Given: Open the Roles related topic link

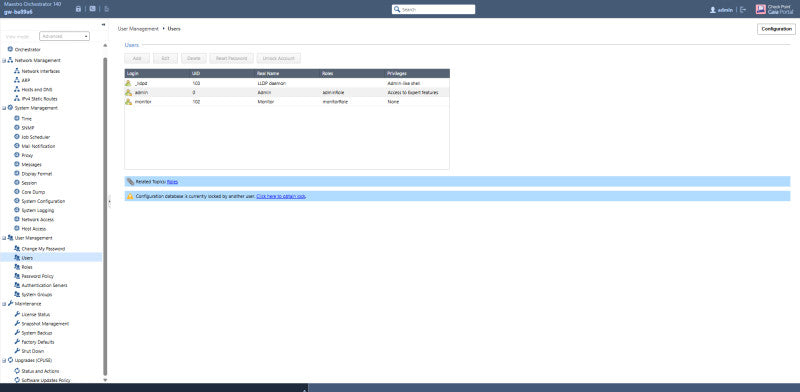Looking at the screenshot, I should tap(172, 182).
